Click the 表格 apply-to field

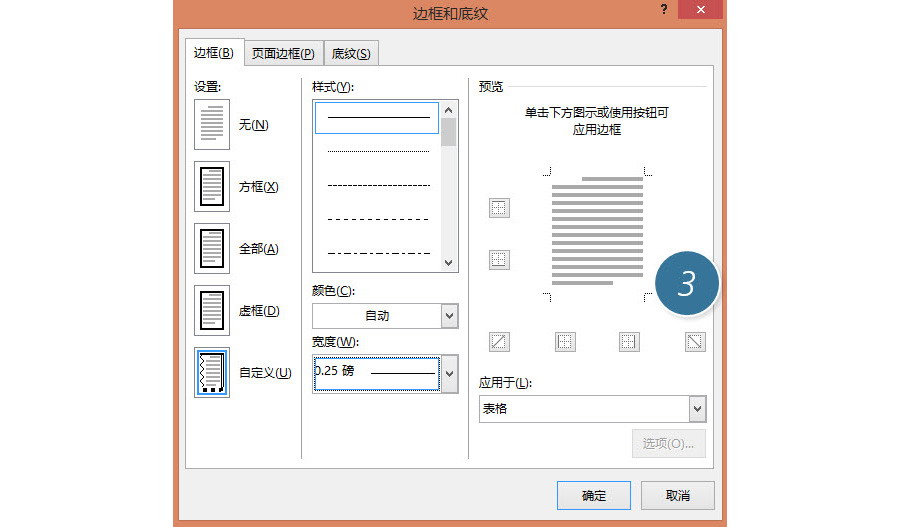(x=584, y=409)
